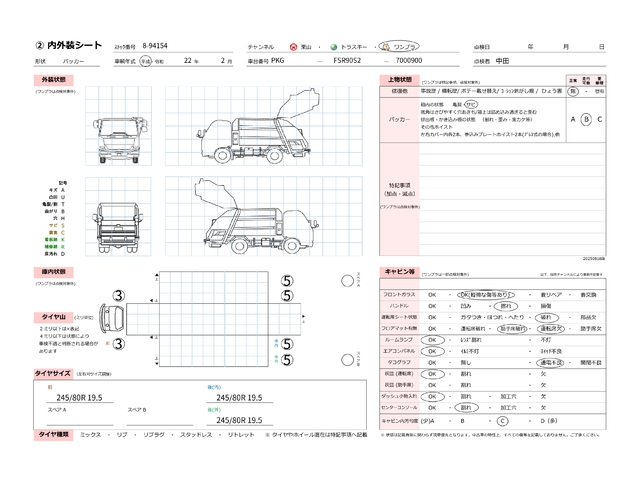The image size is (640, 480).
Task: Click the green トラスキー channel marker icon
Action: pos(334,47)
